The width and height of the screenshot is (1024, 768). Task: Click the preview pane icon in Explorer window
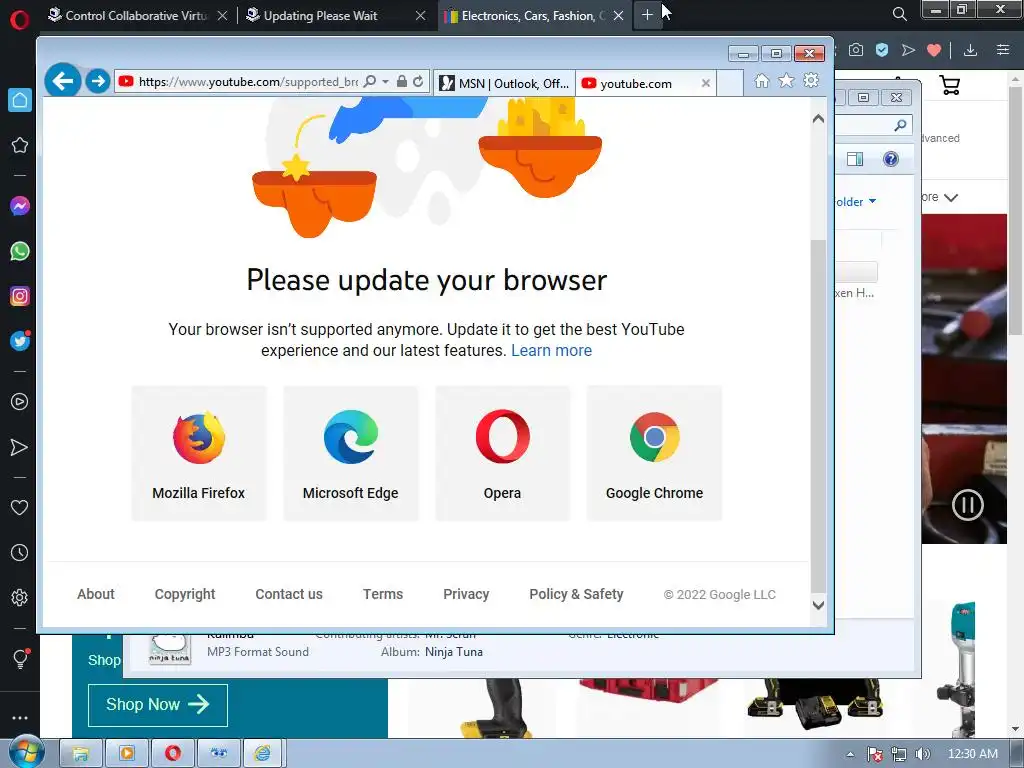pyautogui.click(x=855, y=159)
